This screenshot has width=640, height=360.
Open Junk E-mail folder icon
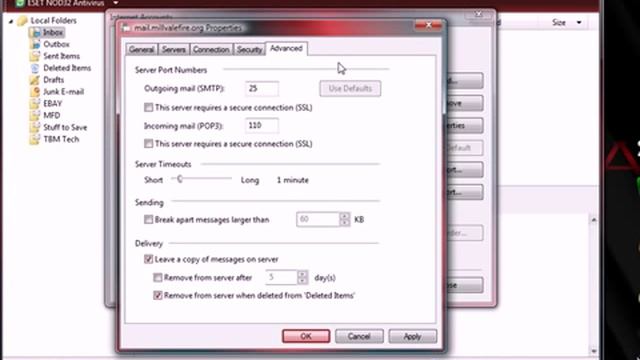[36, 91]
